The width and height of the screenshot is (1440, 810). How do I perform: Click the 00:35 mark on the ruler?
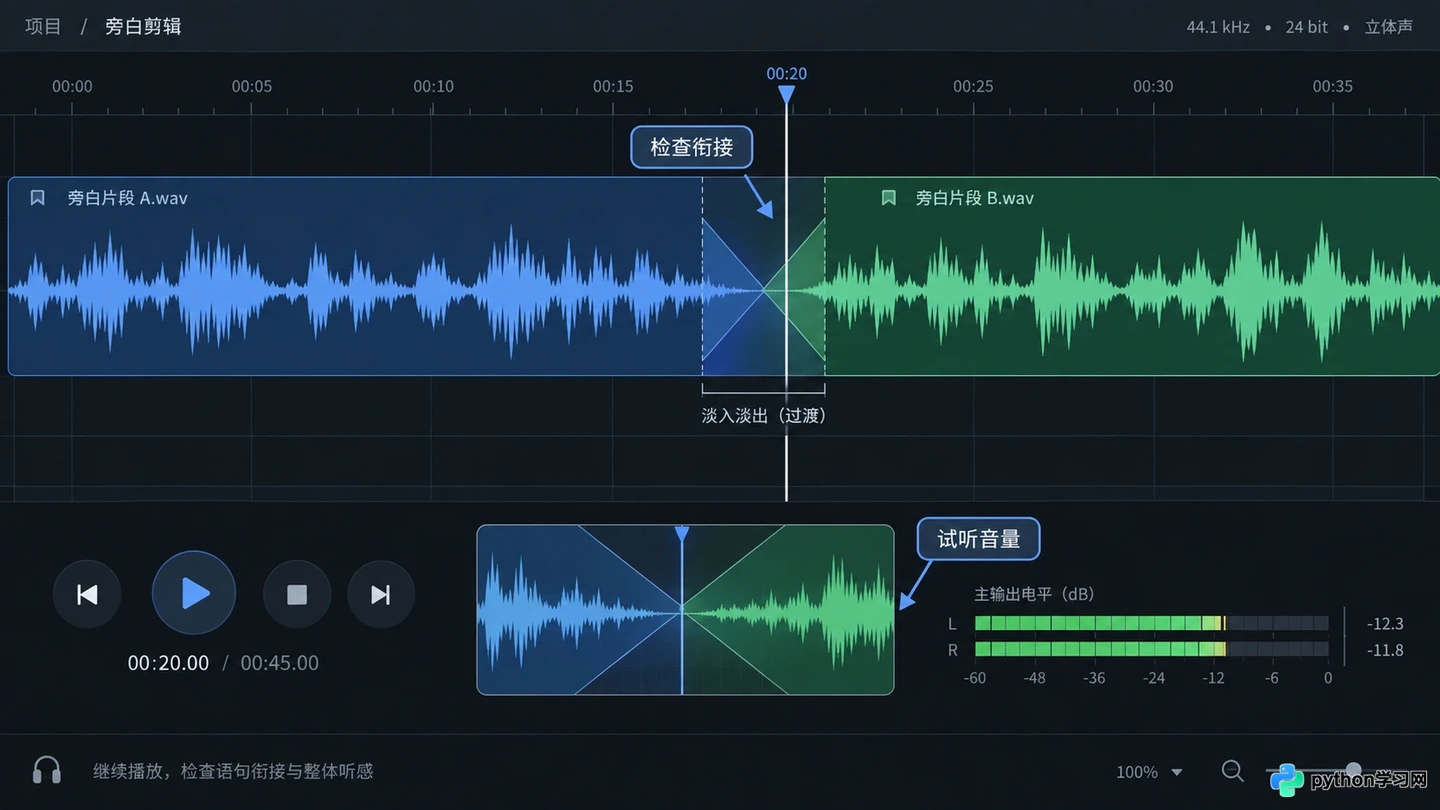pos(1333,87)
